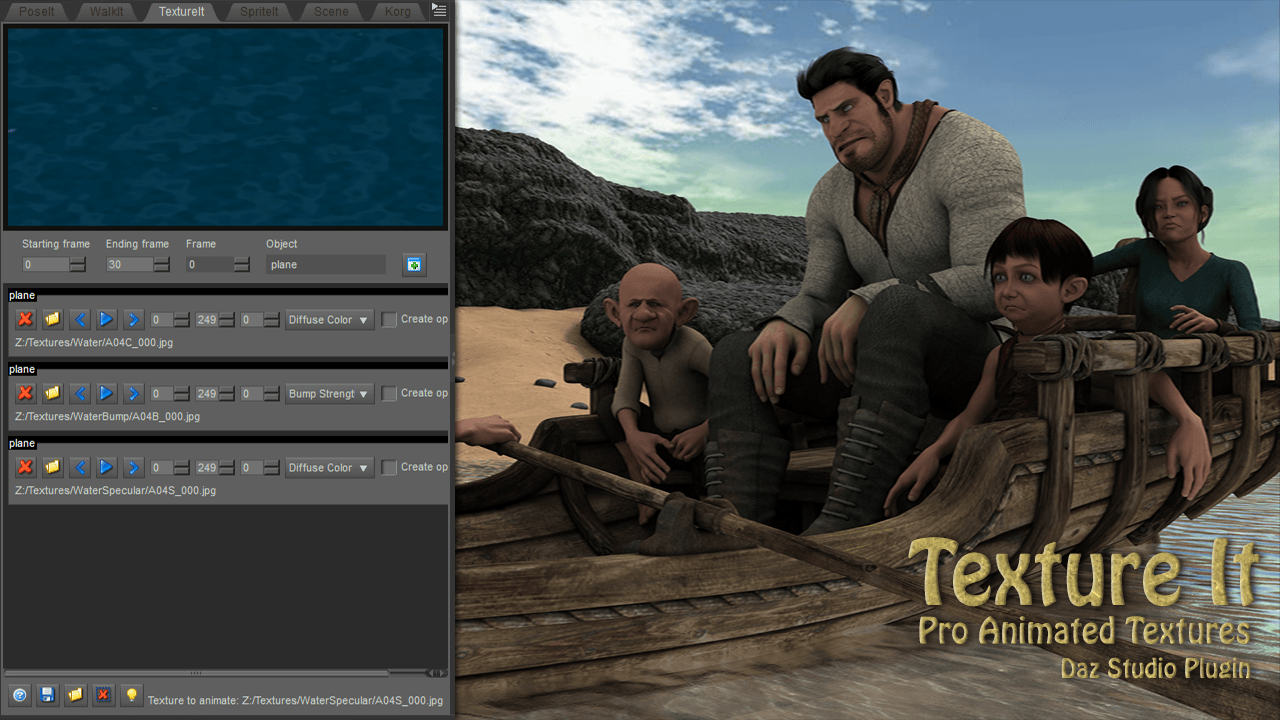The height and width of the screenshot is (720, 1280).
Task: Browse folder for the WaterSpecular/A04S texture row
Action: pos(52,468)
